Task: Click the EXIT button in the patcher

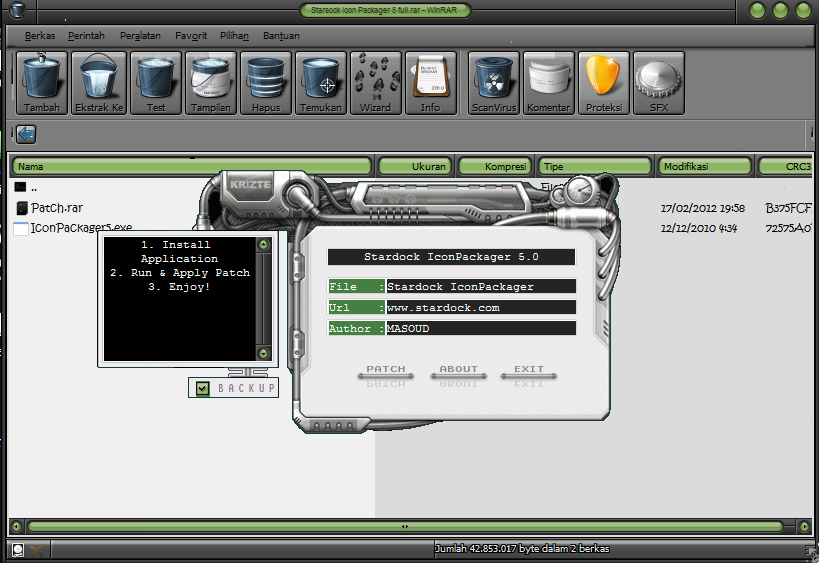Action: coord(529,371)
